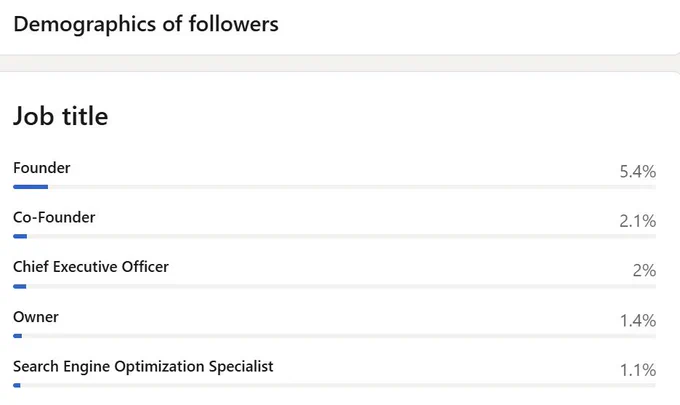Click the Owner job title label
Viewport: 680px width, 405px height.
point(36,317)
